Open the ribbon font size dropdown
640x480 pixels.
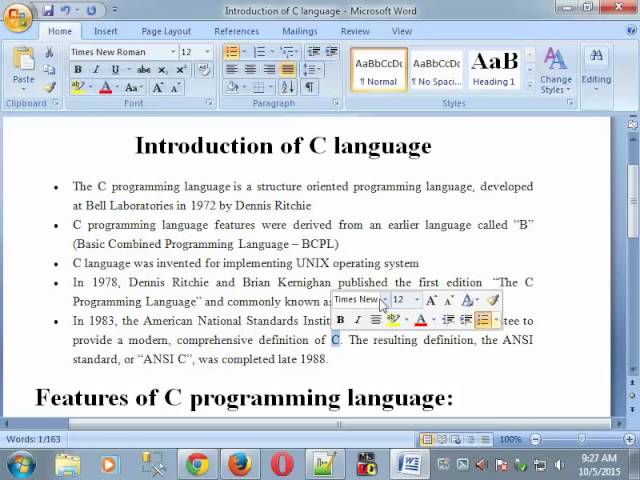207,52
